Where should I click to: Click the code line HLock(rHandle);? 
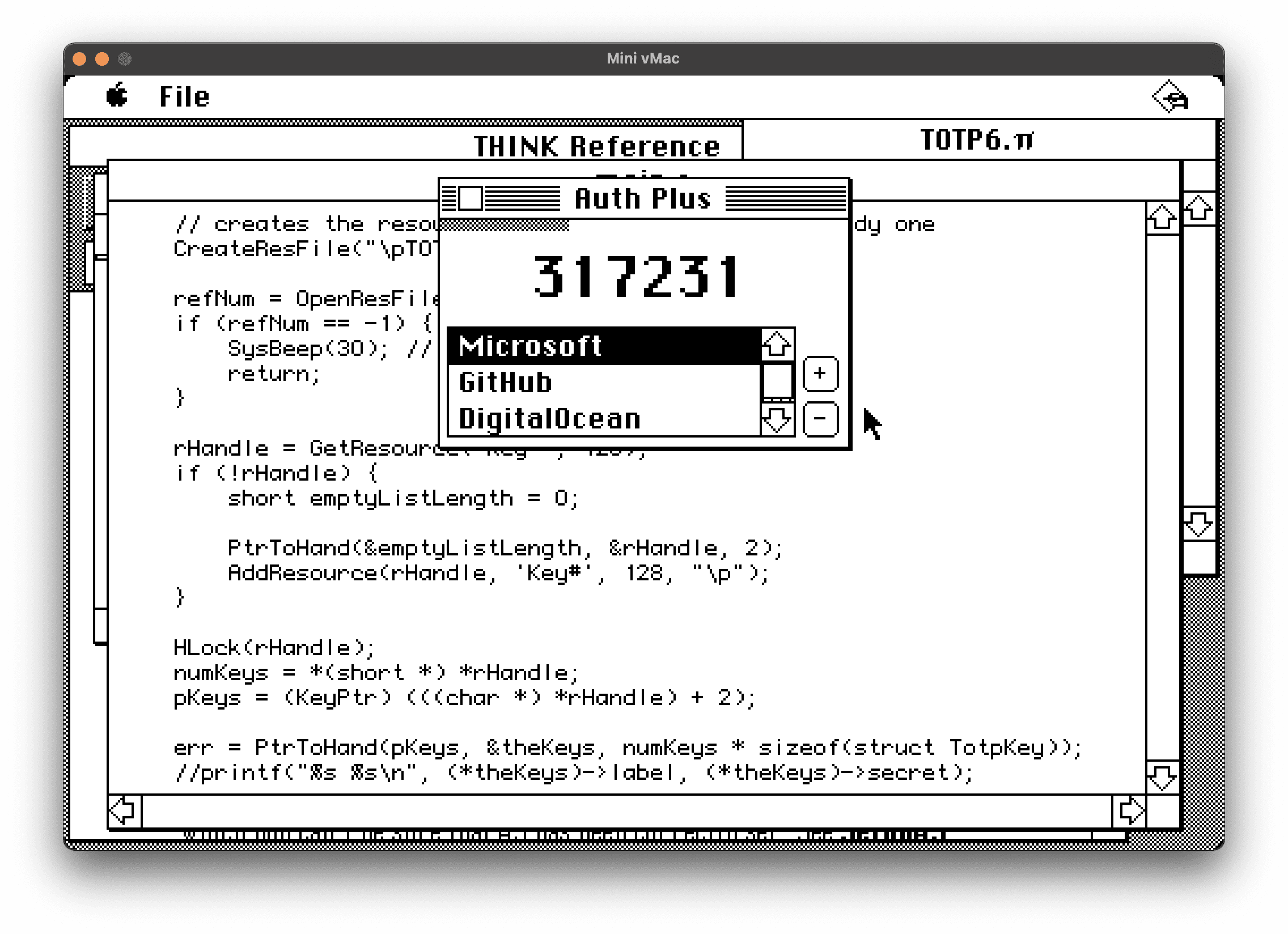[x=274, y=648]
